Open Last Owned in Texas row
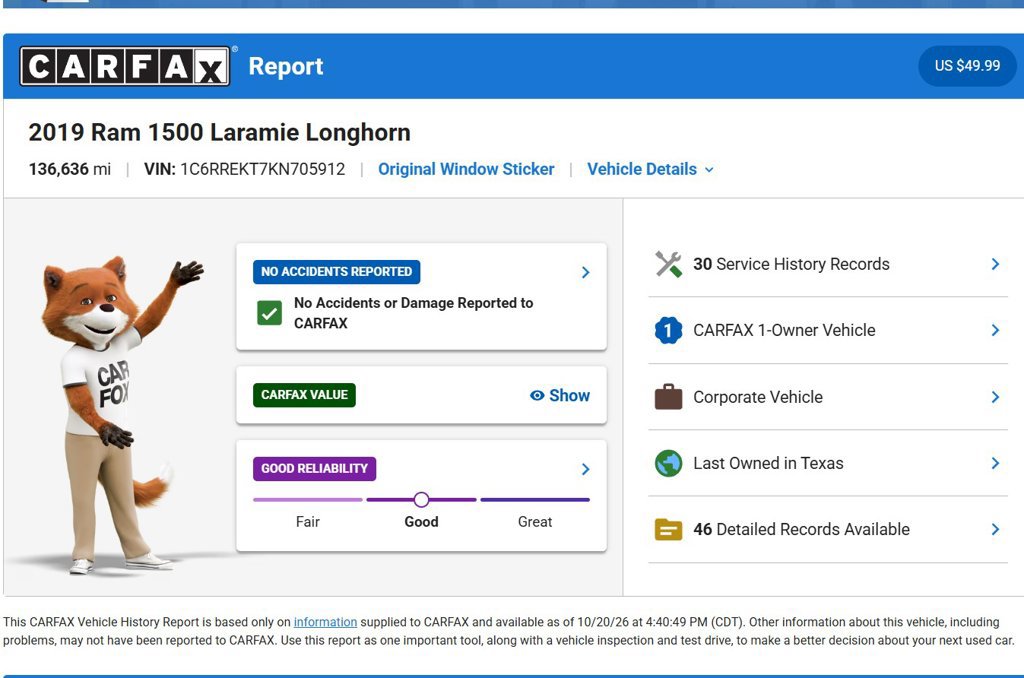Screen dimensions: 1024x678 pyautogui.click(x=827, y=463)
